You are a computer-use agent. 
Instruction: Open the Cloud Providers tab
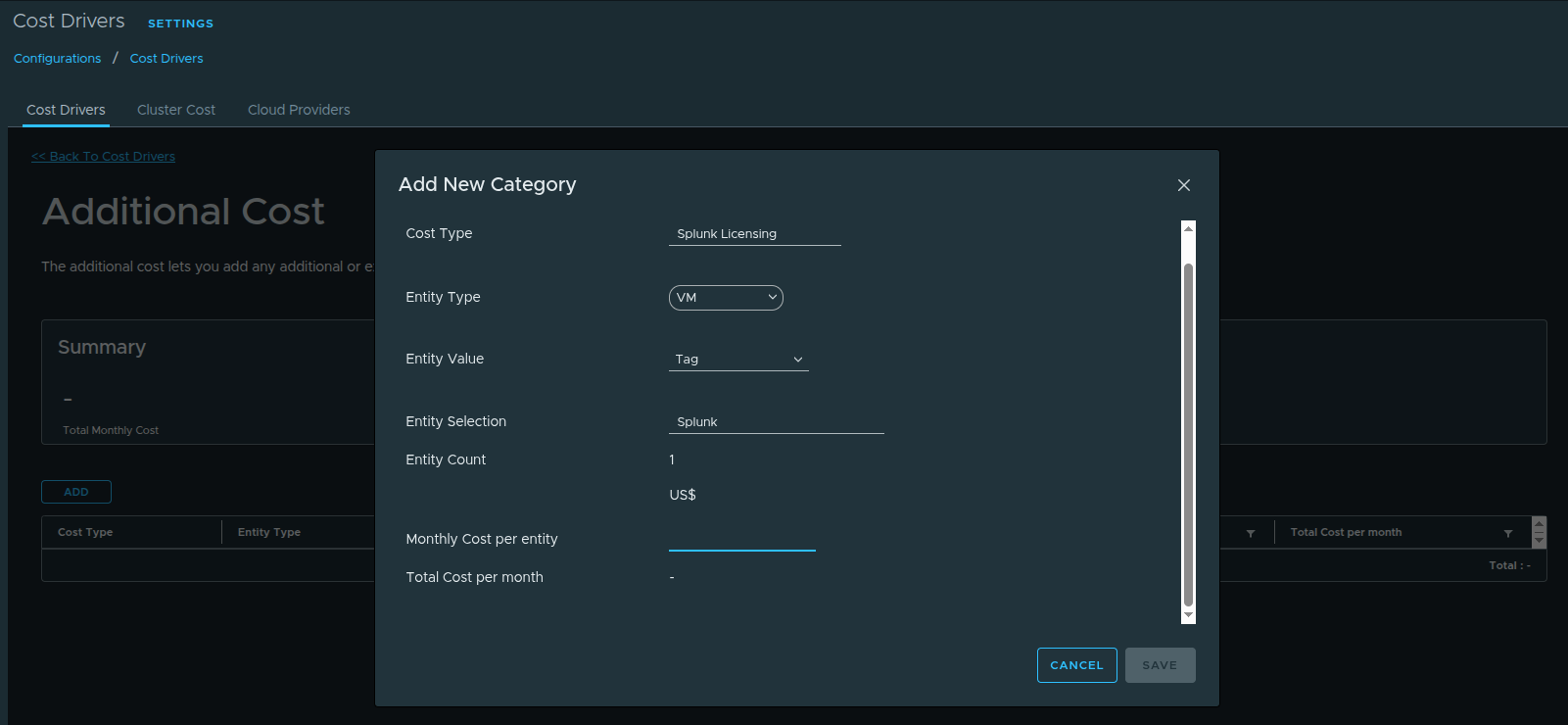[299, 110]
